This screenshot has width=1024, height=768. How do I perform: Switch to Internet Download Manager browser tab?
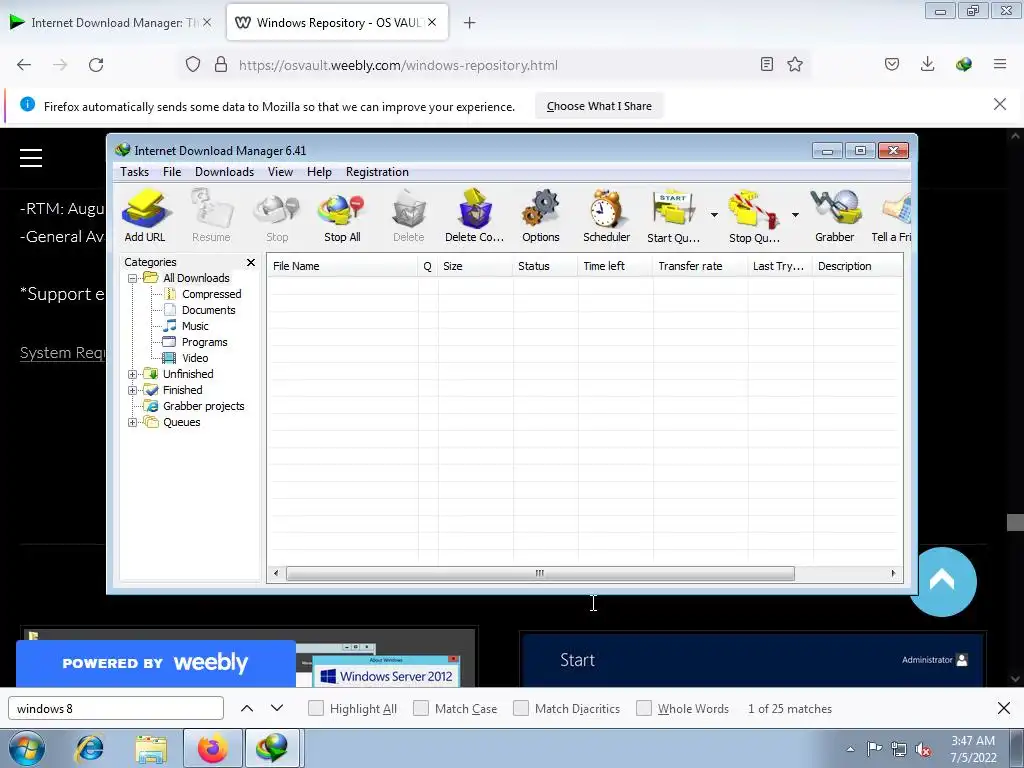tap(109, 23)
